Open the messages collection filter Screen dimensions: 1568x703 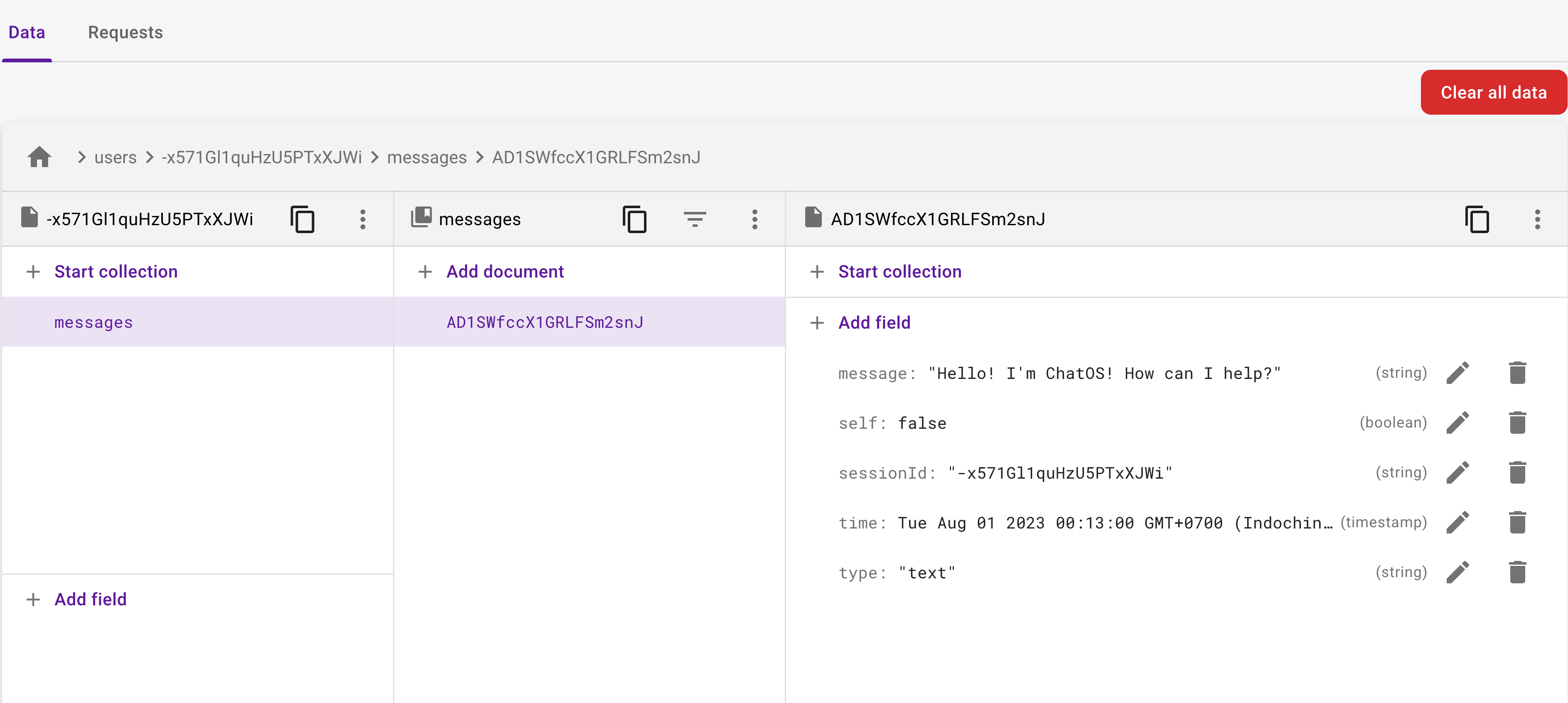(x=695, y=219)
